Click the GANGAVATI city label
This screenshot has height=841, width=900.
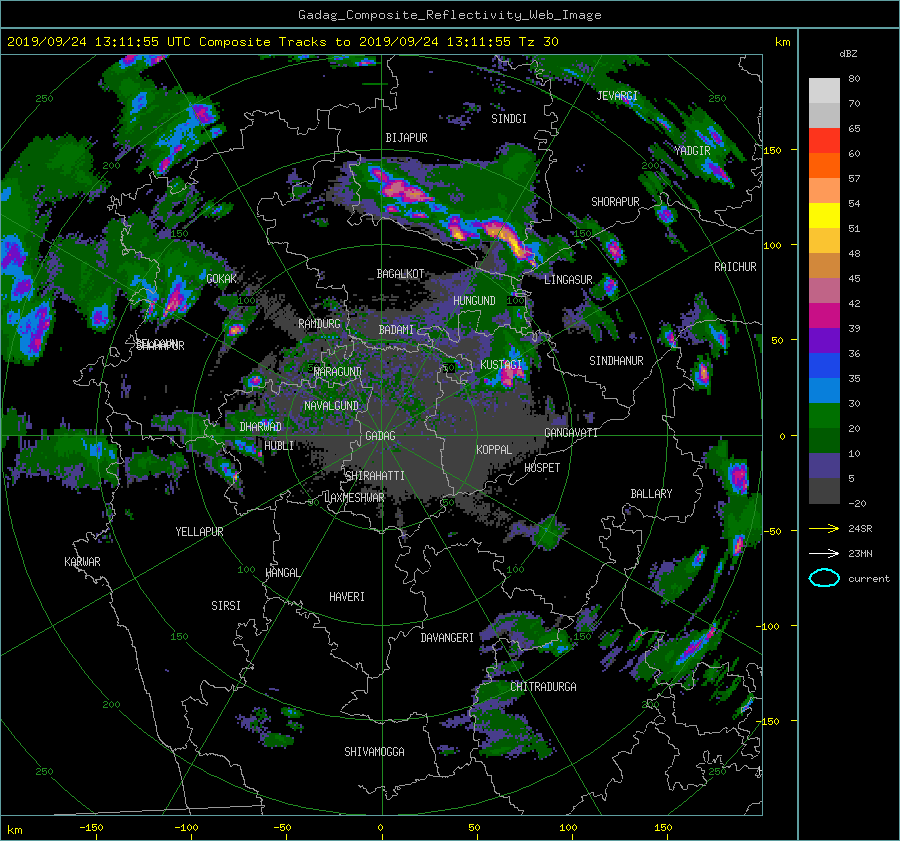(x=571, y=433)
